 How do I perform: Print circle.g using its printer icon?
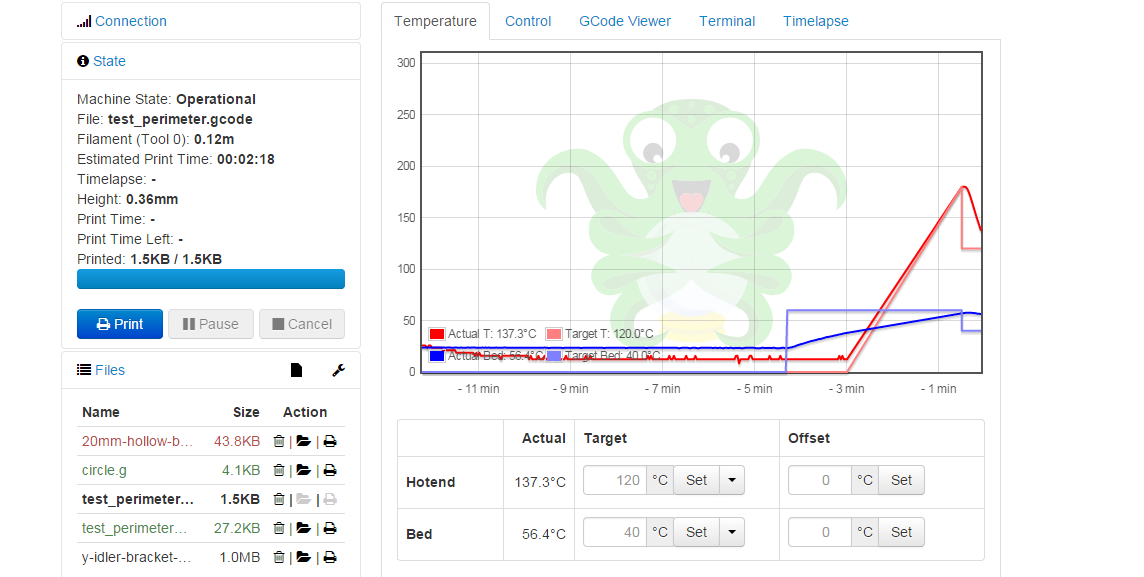coord(330,470)
